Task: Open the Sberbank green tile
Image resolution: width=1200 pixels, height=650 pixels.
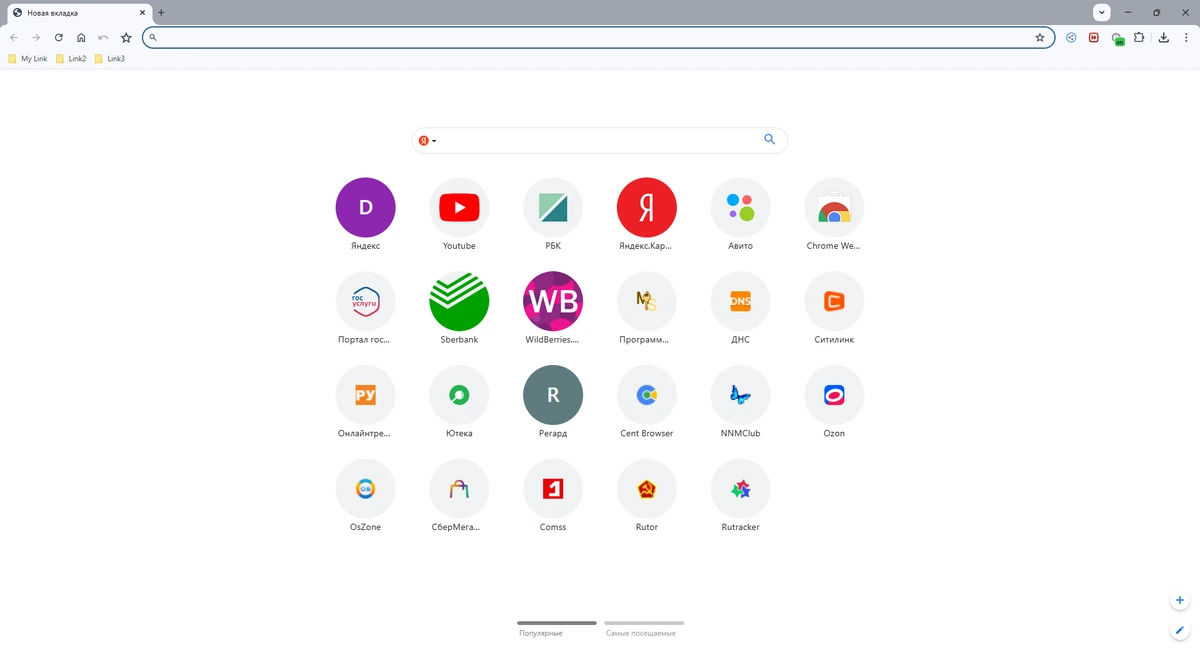Action: coord(459,301)
